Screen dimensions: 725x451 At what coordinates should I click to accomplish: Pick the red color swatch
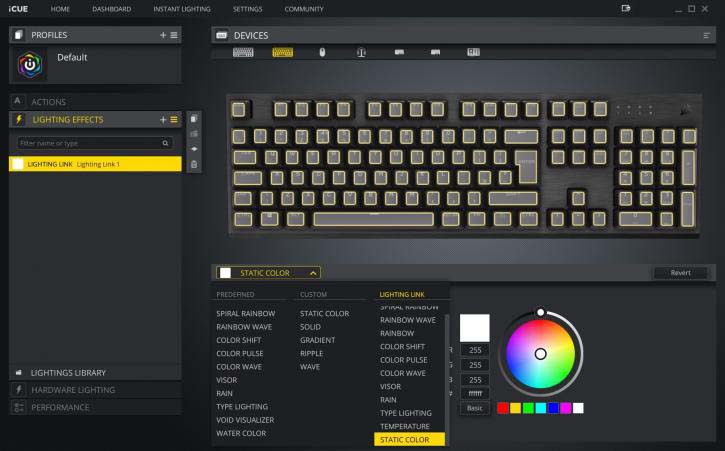(502, 408)
